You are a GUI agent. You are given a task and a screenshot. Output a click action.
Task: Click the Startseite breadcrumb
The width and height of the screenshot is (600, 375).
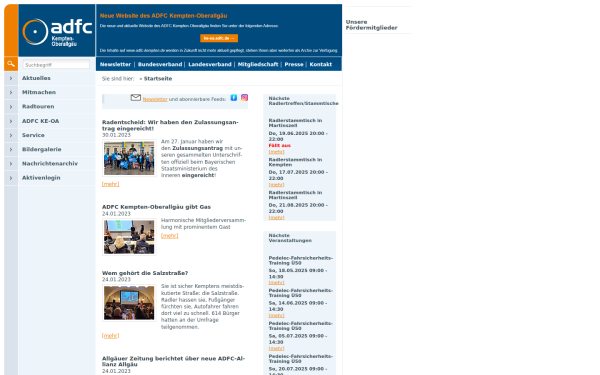pos(158,78)
